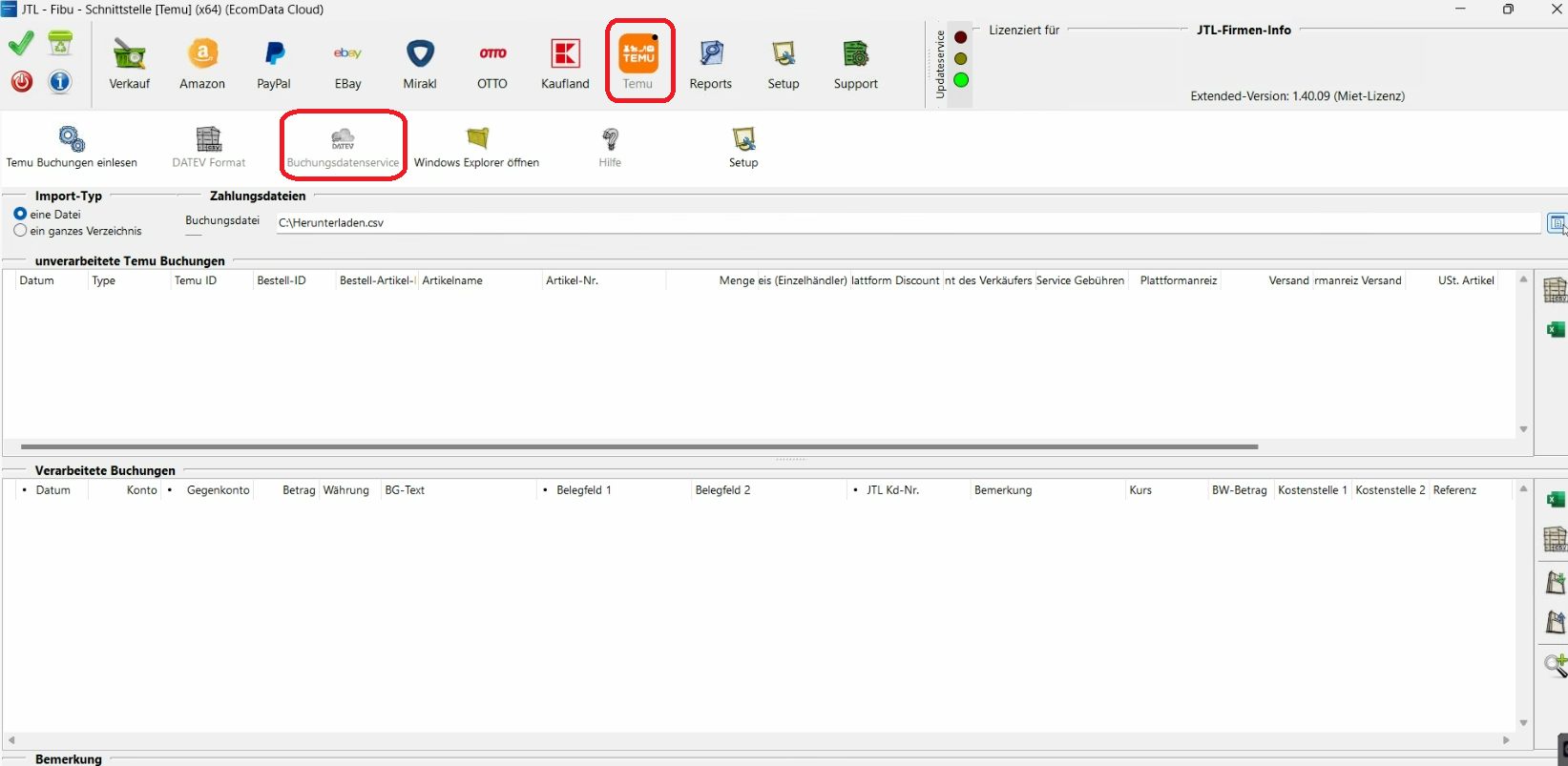This screenshot has height=766, width=1568.
Task: Open Windows Explorer öffnen
Action: click(x=476, y=146)
